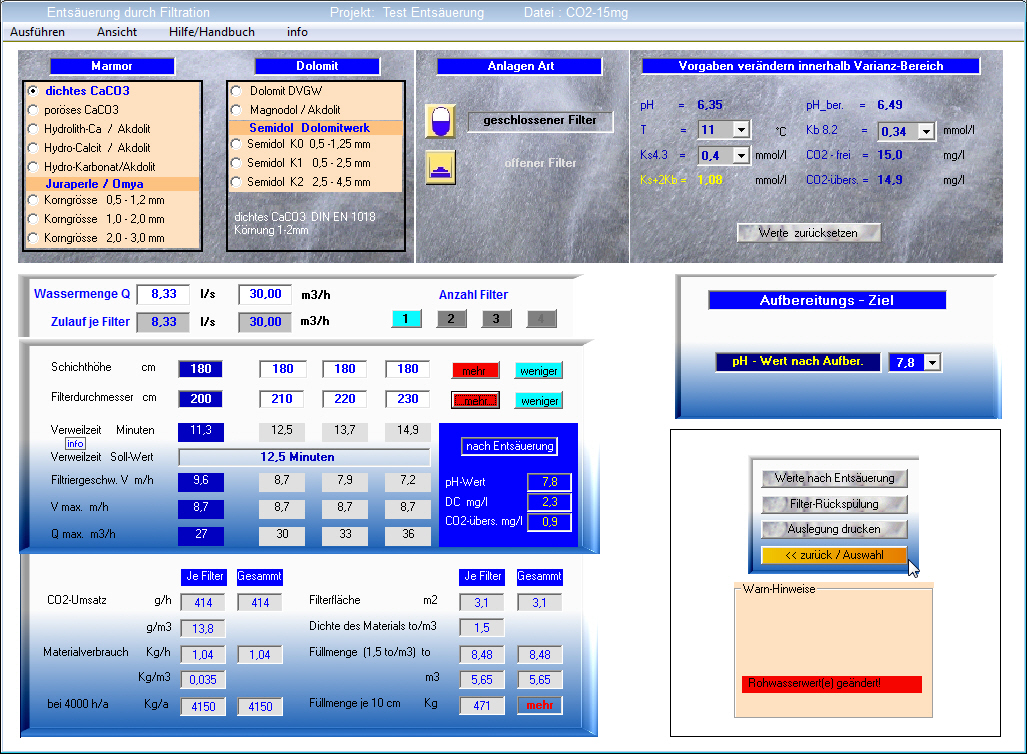
Task: Select filter count 2 button
Action: click(451, 319)
